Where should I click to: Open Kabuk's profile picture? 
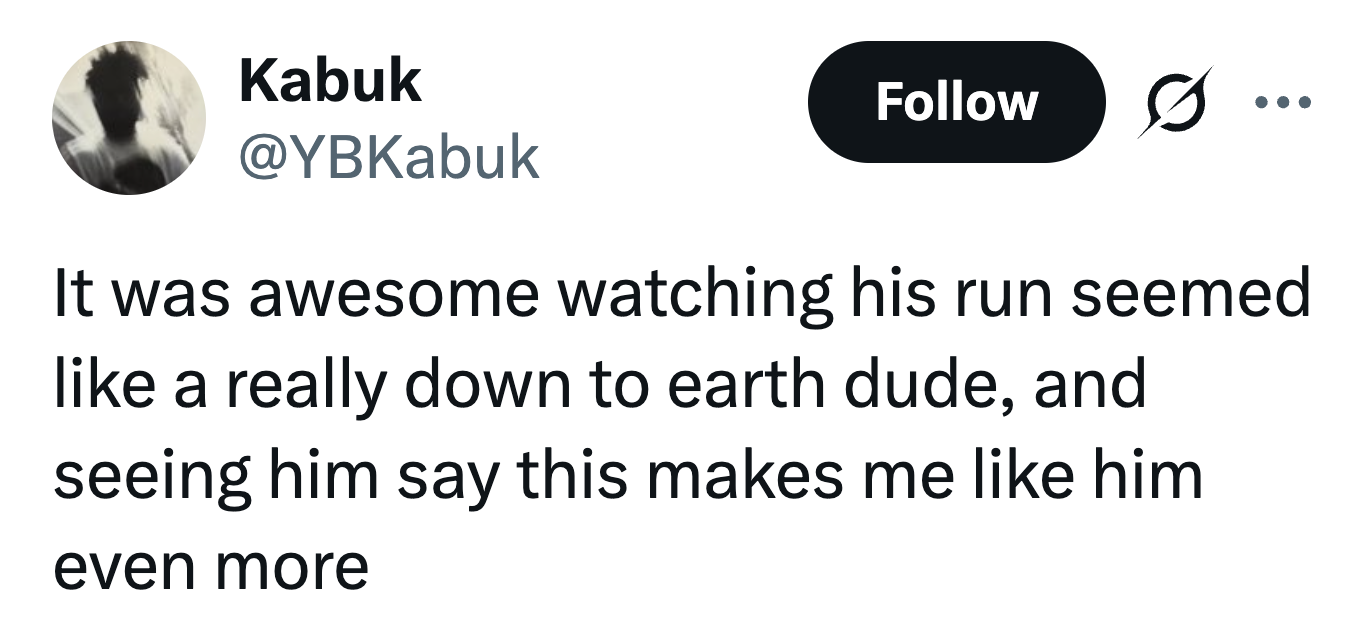(129, 118)
